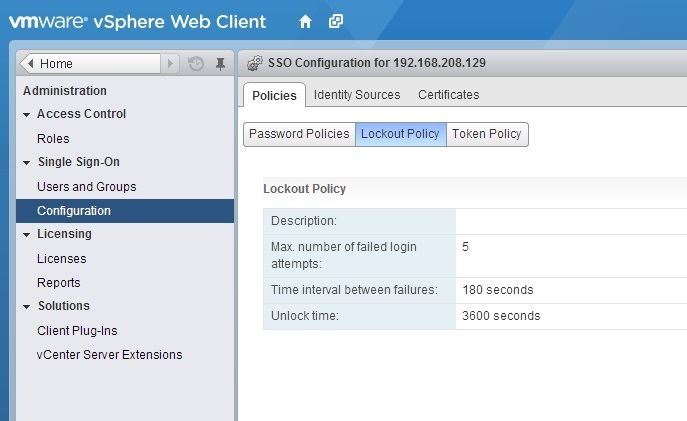Click the navigator forward arrow
Viewport: 687px width, 421px height.
tap(170, 64)
